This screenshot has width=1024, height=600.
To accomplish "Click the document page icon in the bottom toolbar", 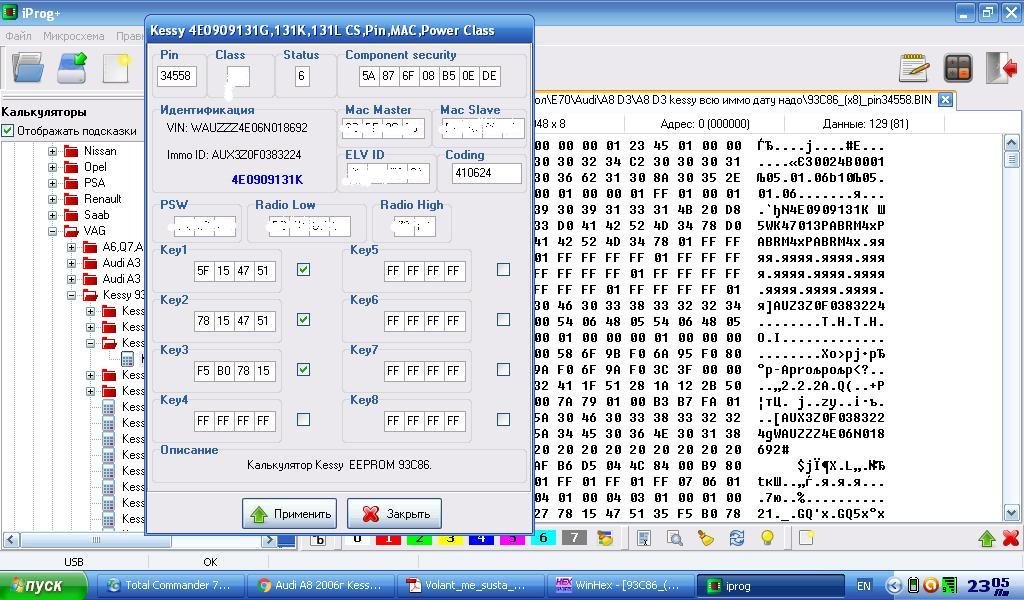I will click(644, 539).
